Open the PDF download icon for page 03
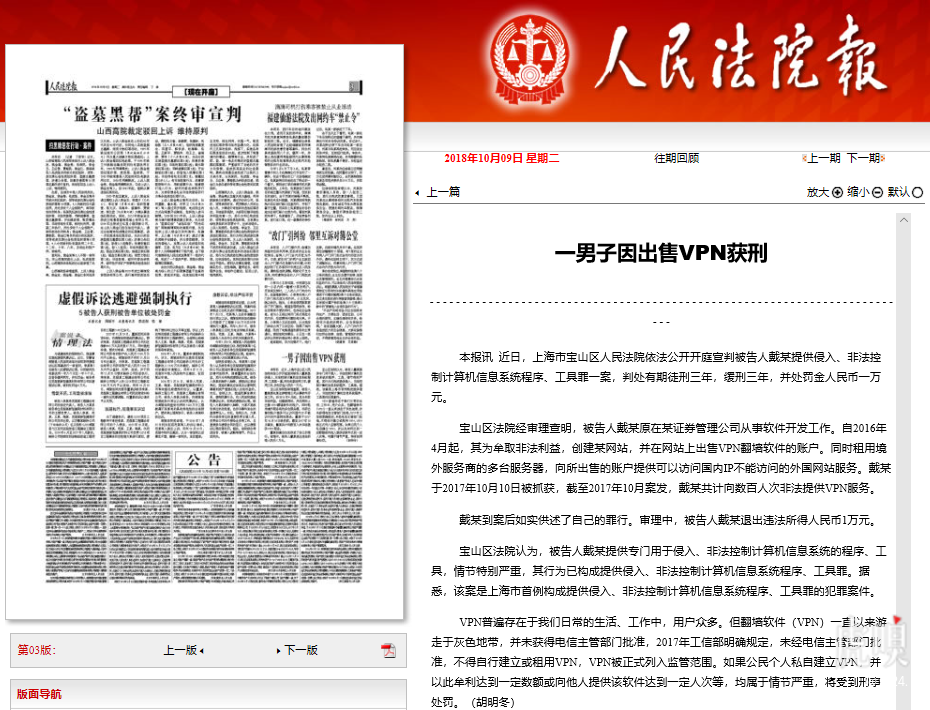 pos(388,650)
